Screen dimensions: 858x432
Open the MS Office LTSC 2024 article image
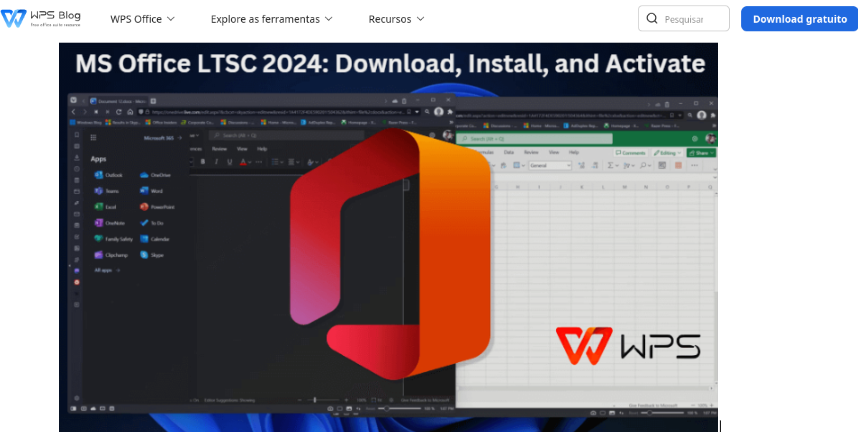pyautogui.click(x=389, y=237)
